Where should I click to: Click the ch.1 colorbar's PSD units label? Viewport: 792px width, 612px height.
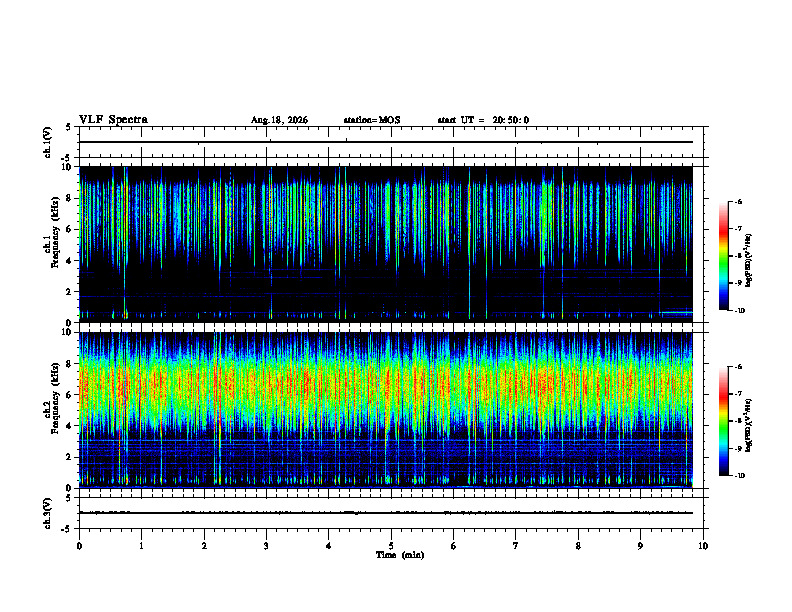click(749, 260)
